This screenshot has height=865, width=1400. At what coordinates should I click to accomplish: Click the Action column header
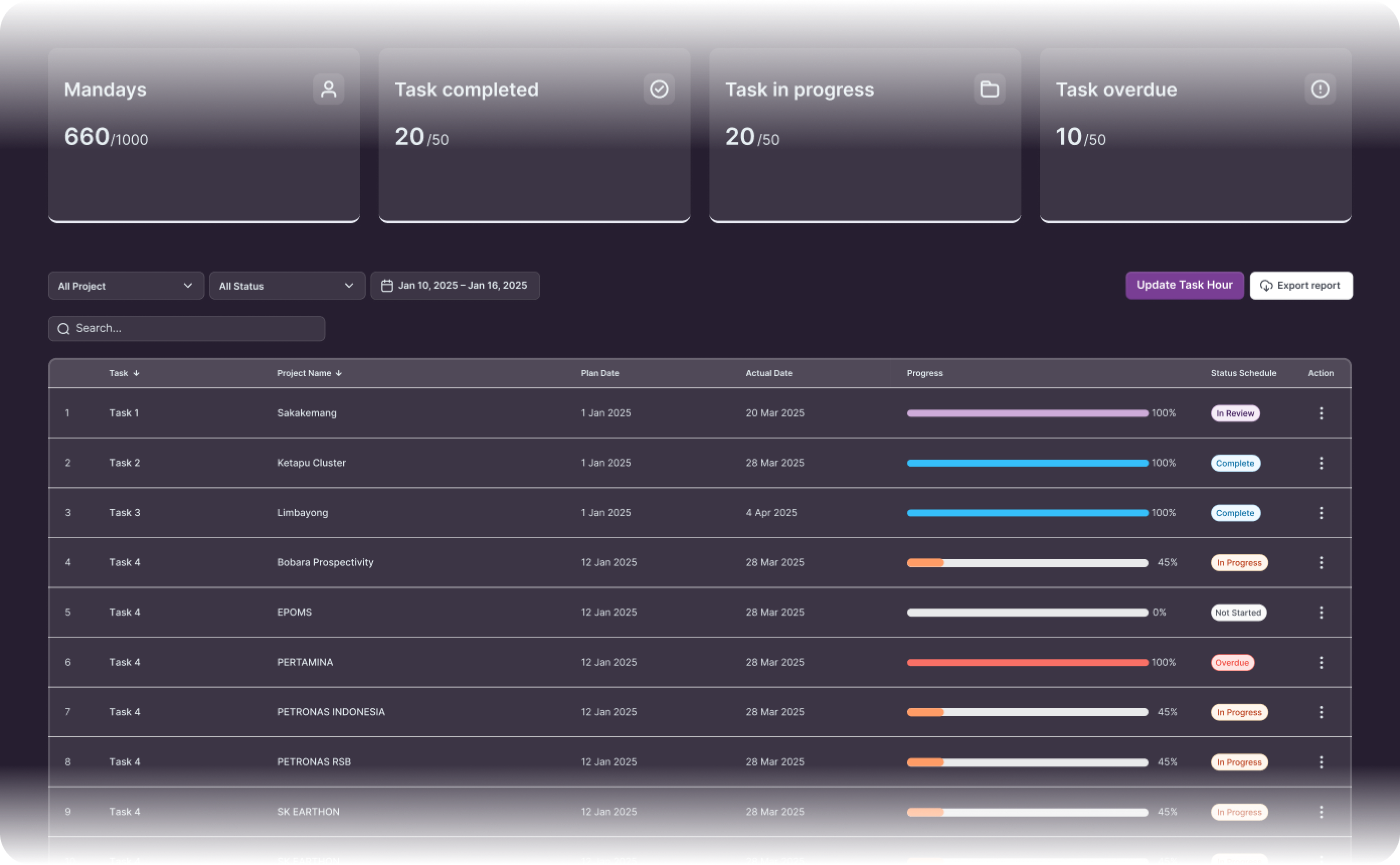pos(1321,373)
